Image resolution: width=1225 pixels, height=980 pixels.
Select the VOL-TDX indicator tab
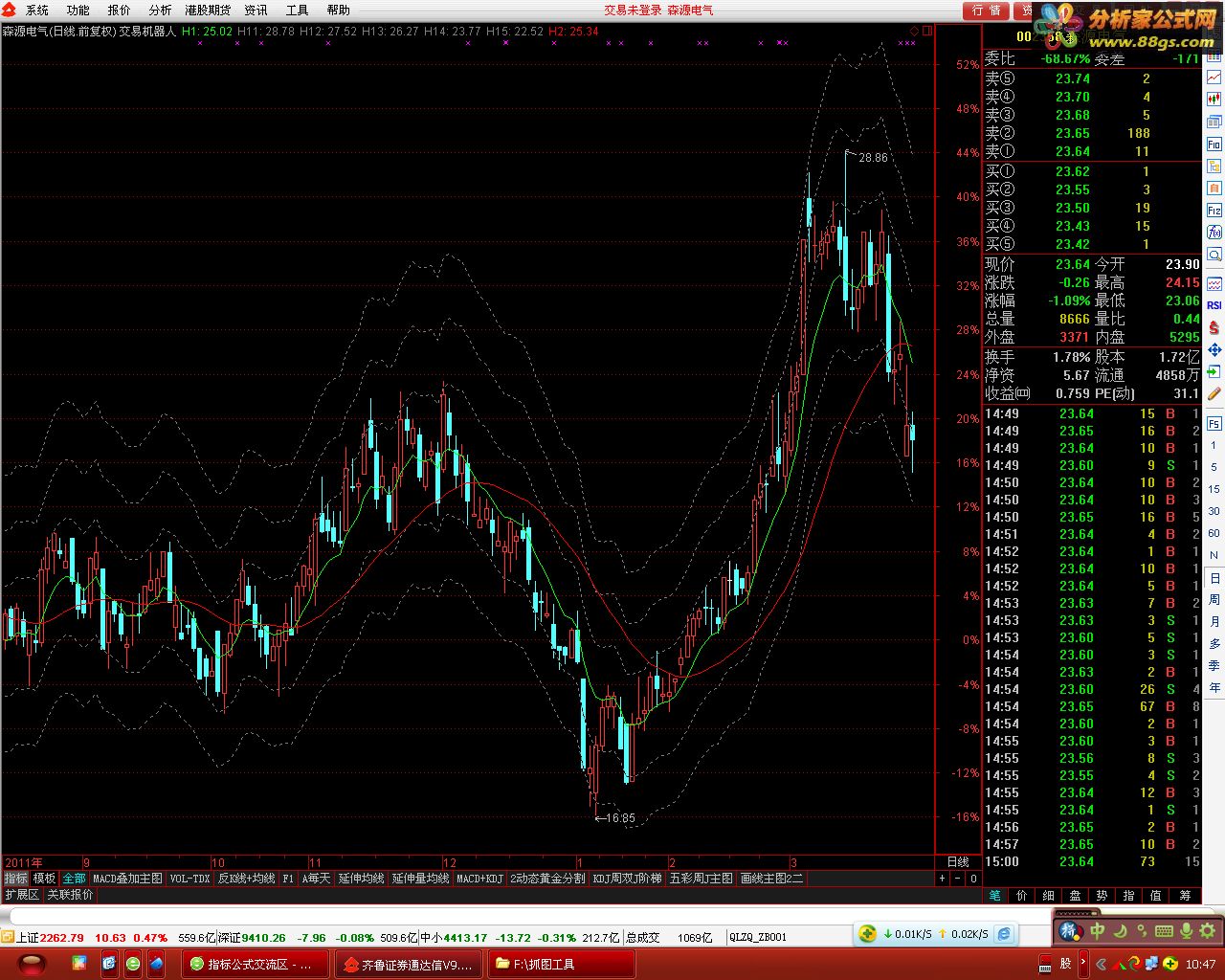tap(190, 879)
